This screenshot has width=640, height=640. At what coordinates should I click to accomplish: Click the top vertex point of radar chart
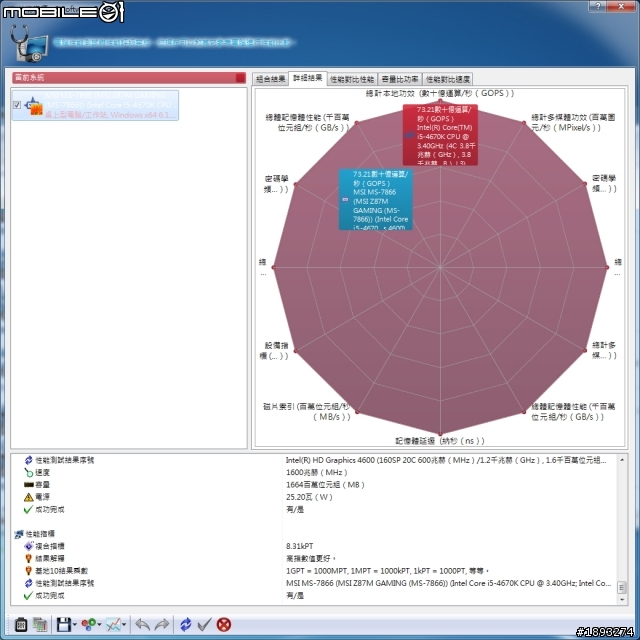(x=440, y=100)
